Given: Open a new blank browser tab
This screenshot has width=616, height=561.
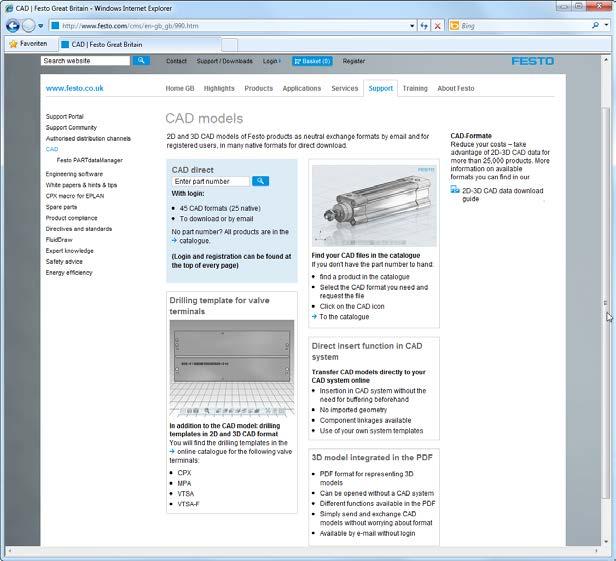Looking at the screenshot, I should click(x=229, y=45).
